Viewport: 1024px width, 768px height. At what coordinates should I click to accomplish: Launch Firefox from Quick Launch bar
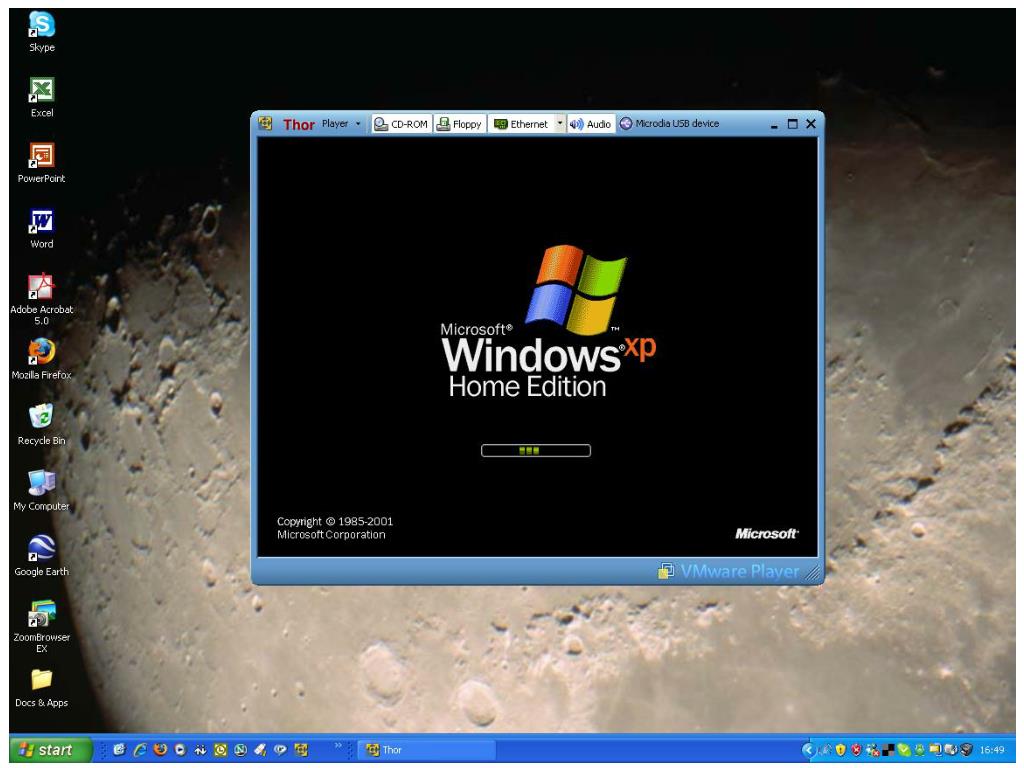coord(160,750)
